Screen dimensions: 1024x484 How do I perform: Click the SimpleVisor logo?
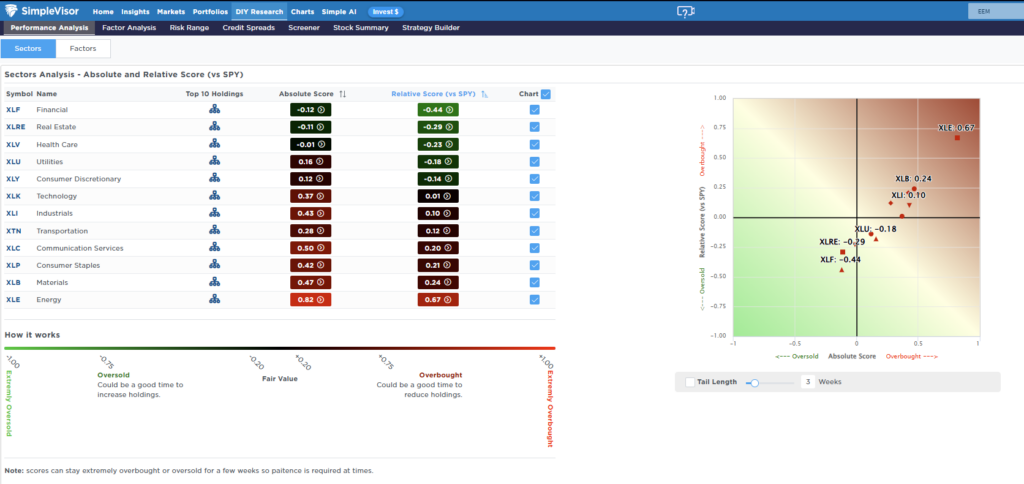pos(43,11)
